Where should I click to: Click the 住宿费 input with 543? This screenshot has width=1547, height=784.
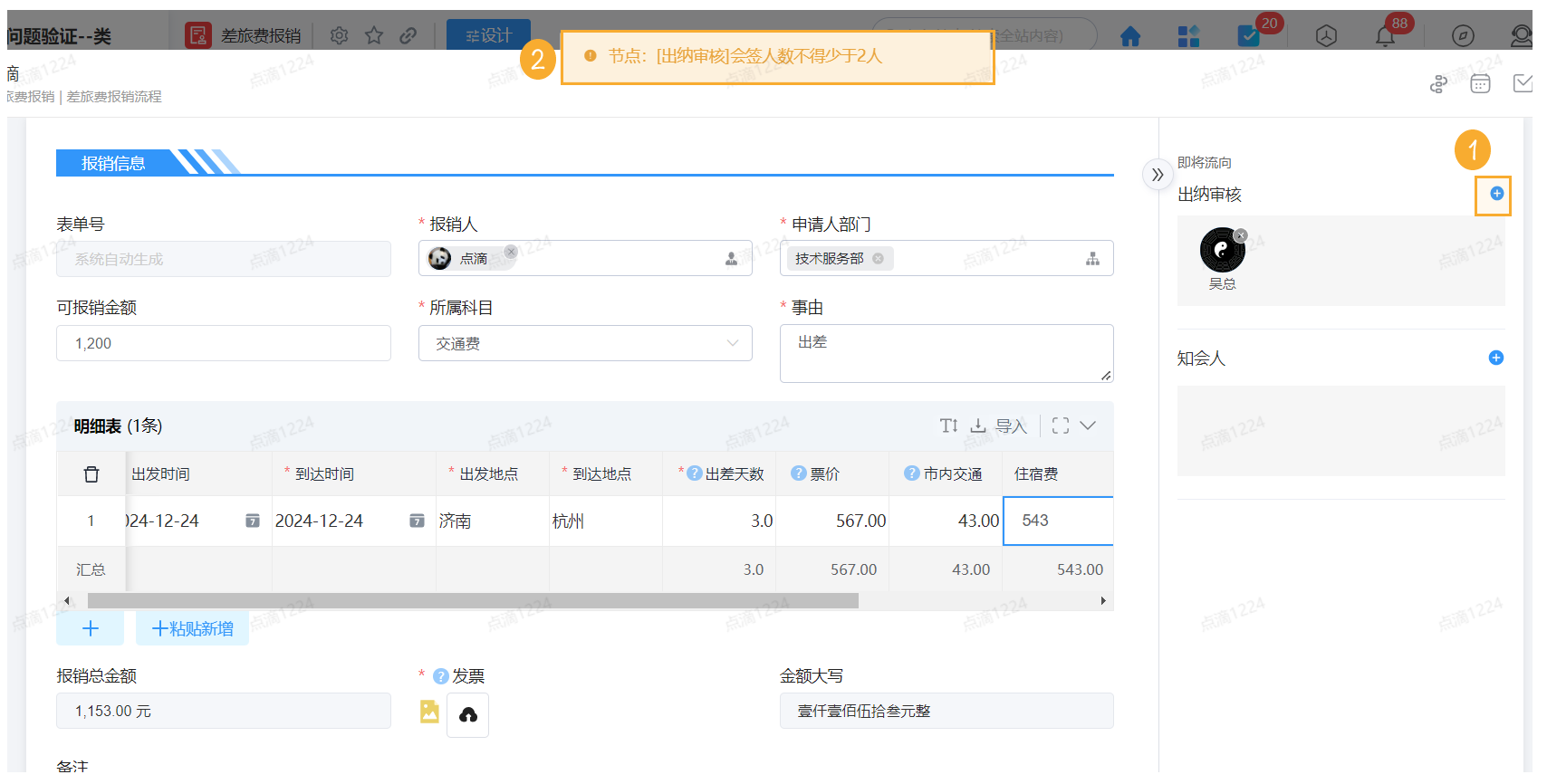(x=1058, y=521)
